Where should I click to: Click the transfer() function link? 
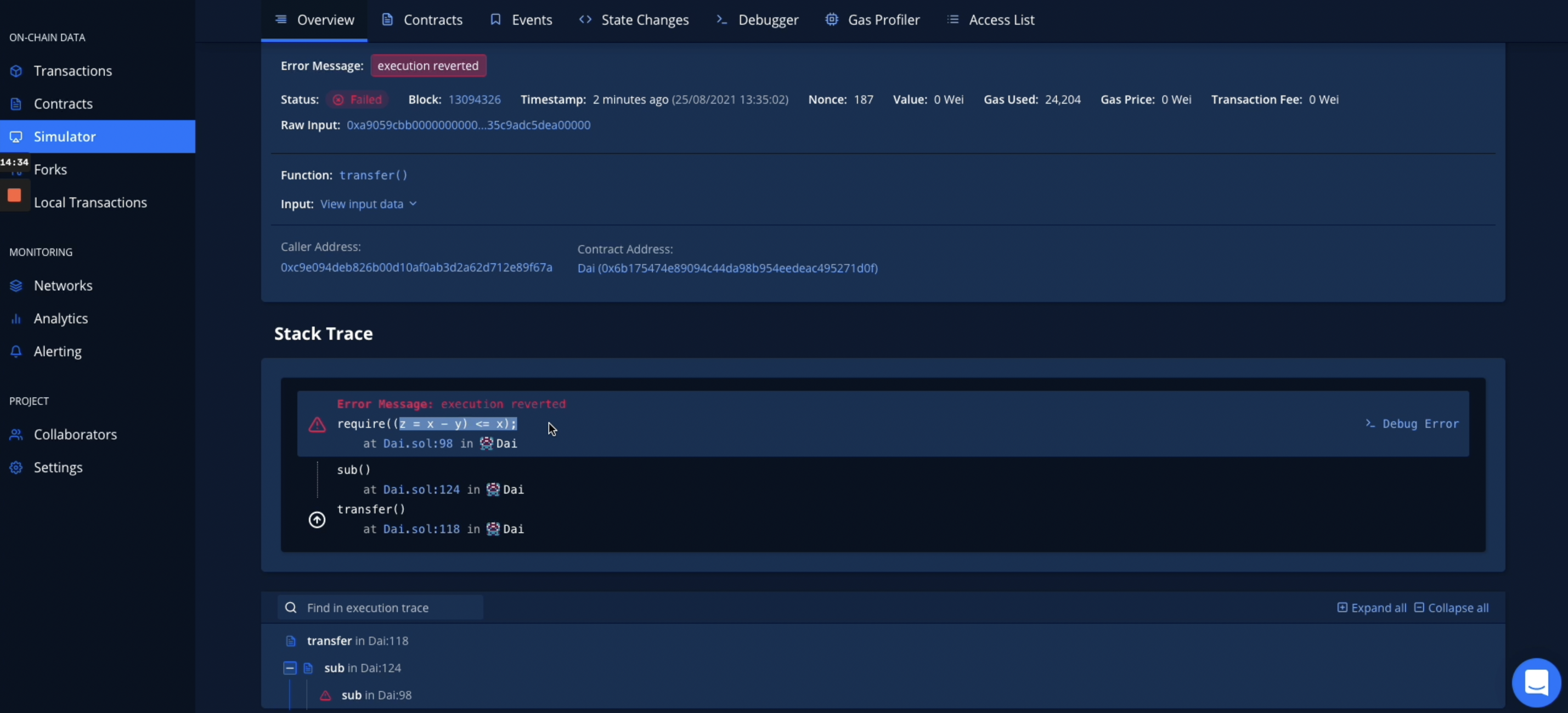[x=373, y=175]
